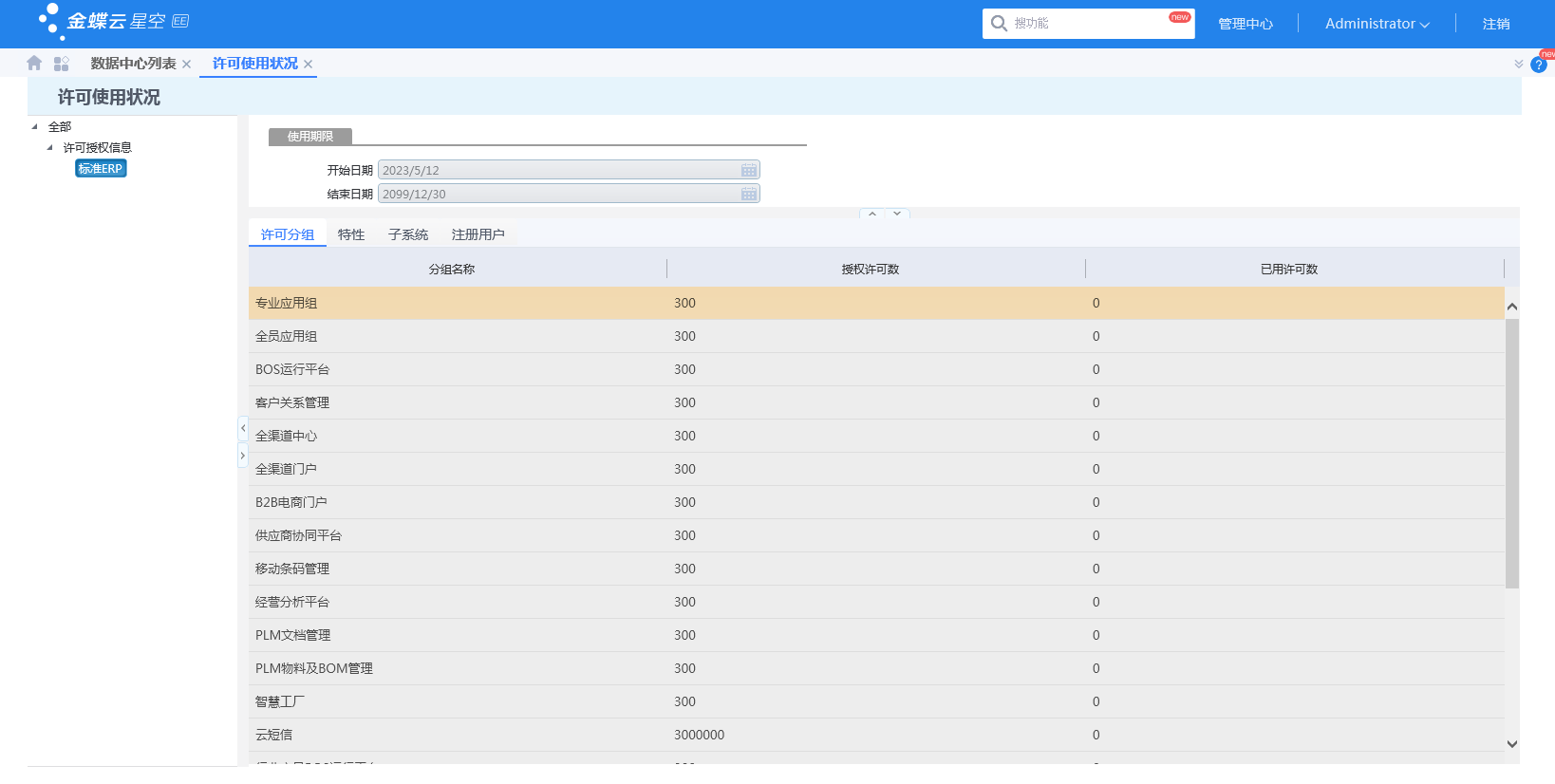Select the BOS运行平台 row
1555x784 pixels.
pyautogui.click(x=876, y=369)
